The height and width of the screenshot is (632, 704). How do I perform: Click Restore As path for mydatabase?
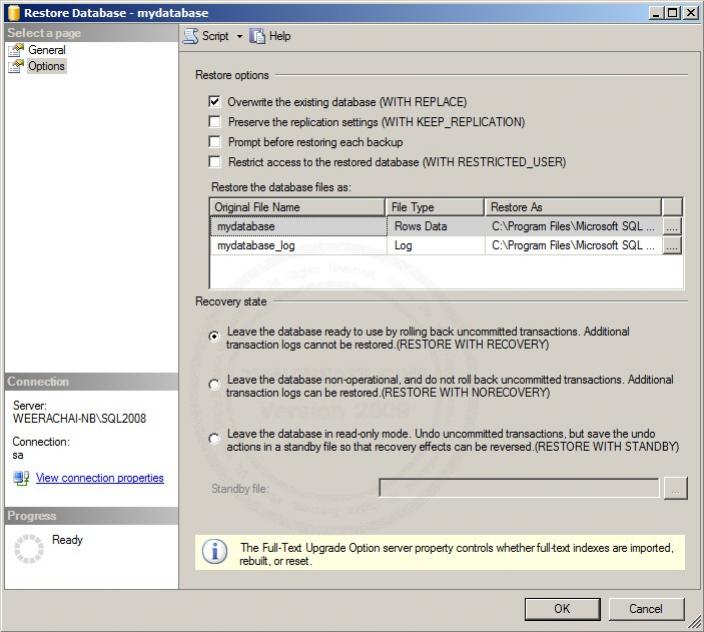pyautogui.click(x=573, y=226)
